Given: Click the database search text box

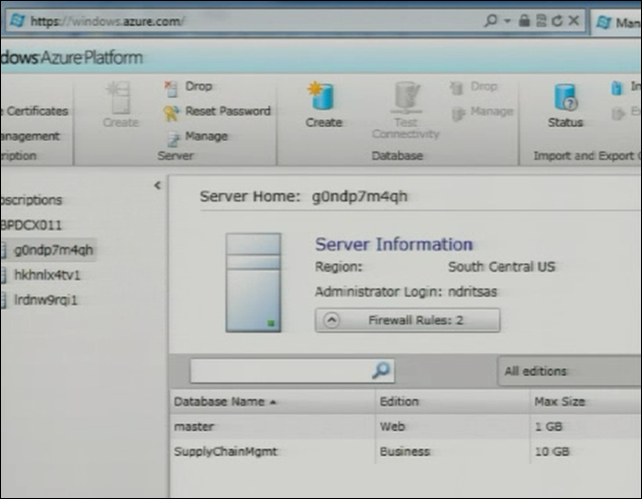Looking at the screenshot, I should tap(280, 371).
